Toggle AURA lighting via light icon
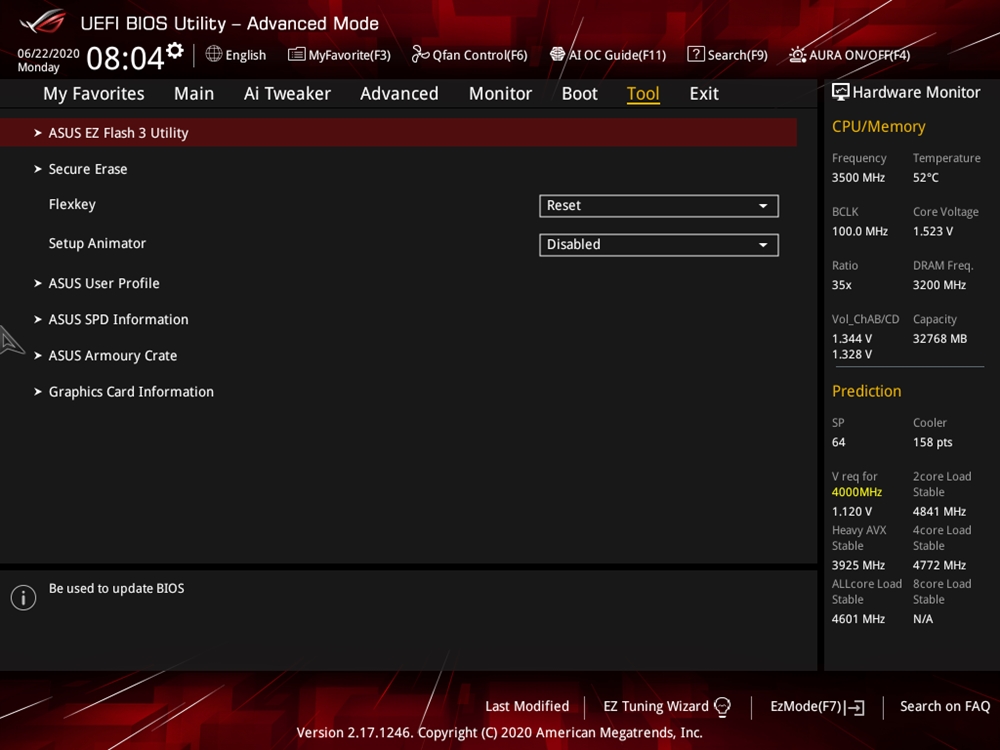The height and width of the screenshot is (750, 1000). click(x=797, y=55)
